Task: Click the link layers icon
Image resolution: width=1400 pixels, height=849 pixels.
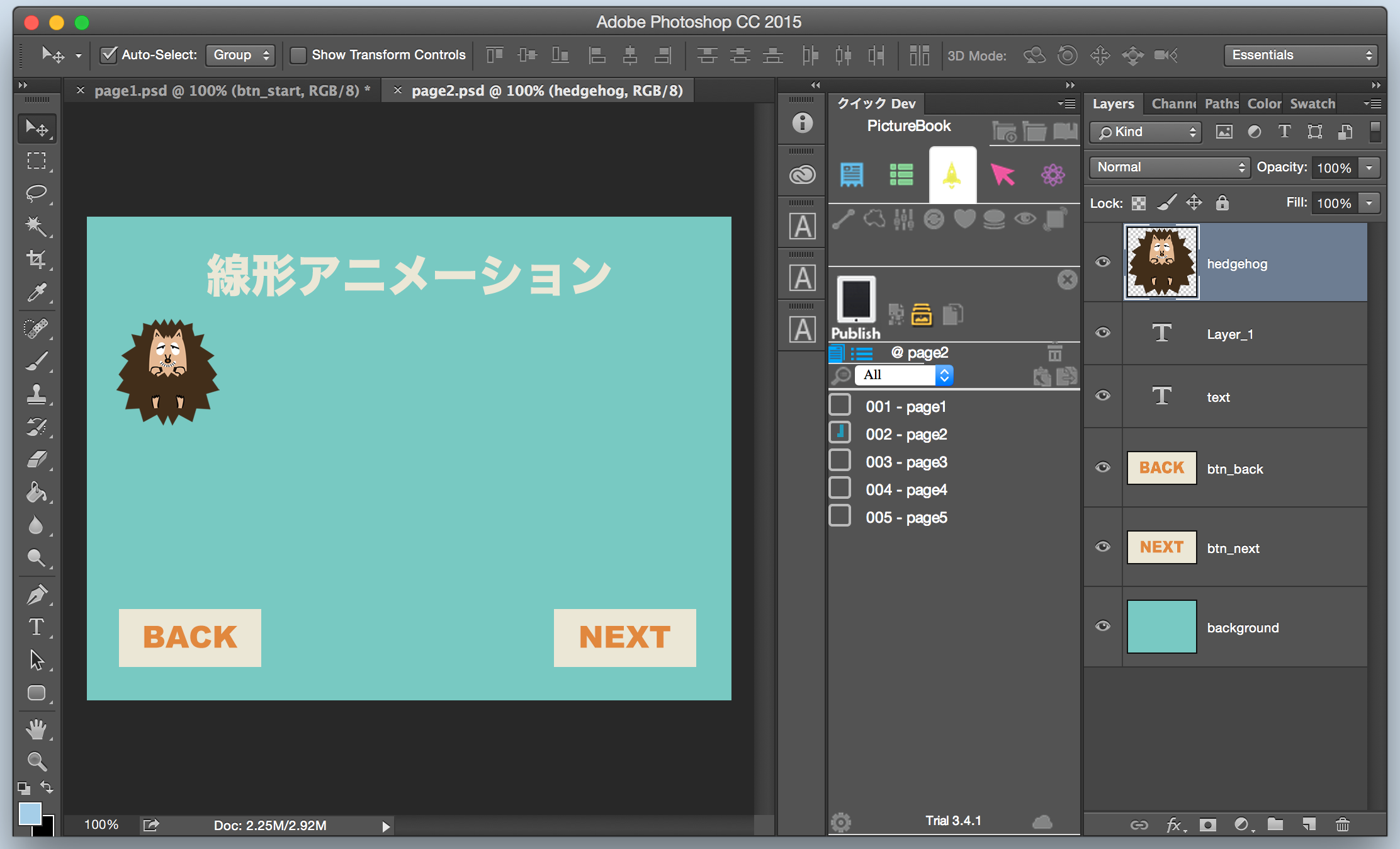Action: click(x=1139, y=824)
